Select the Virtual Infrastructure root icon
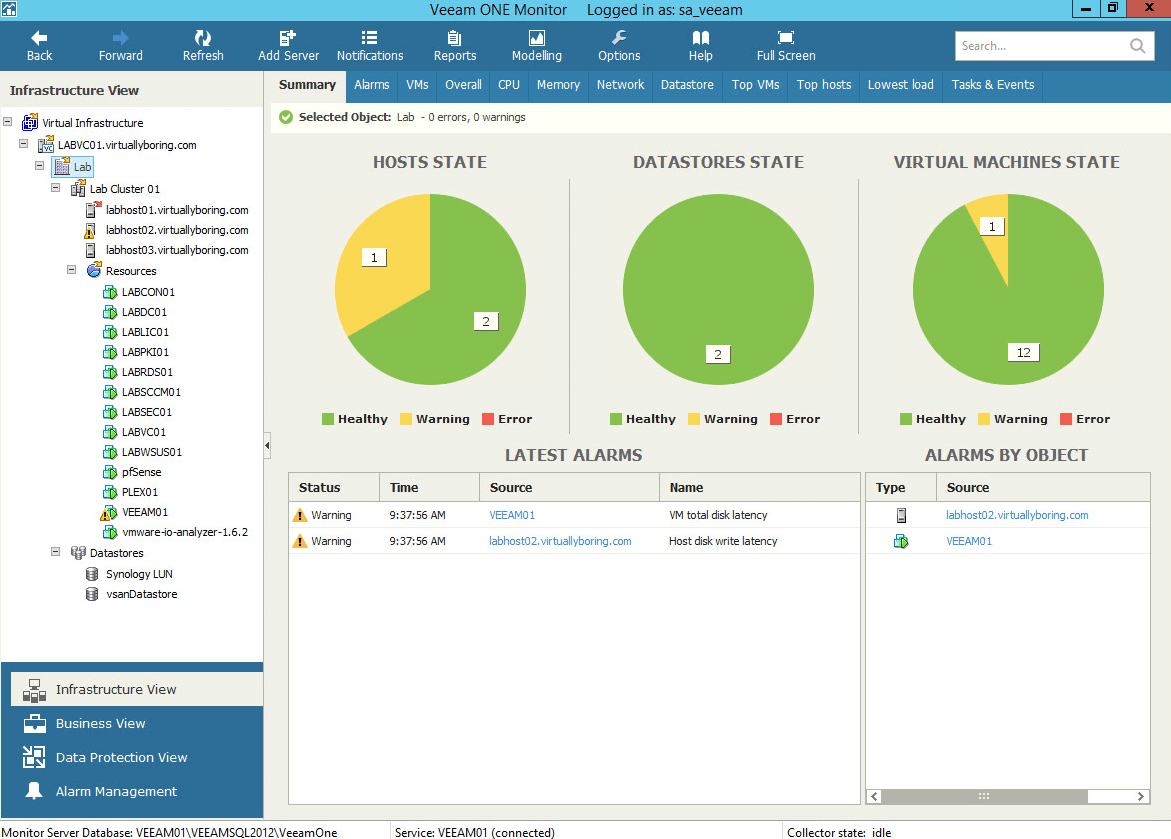1171x839 pixels. (x=30, y=123)
